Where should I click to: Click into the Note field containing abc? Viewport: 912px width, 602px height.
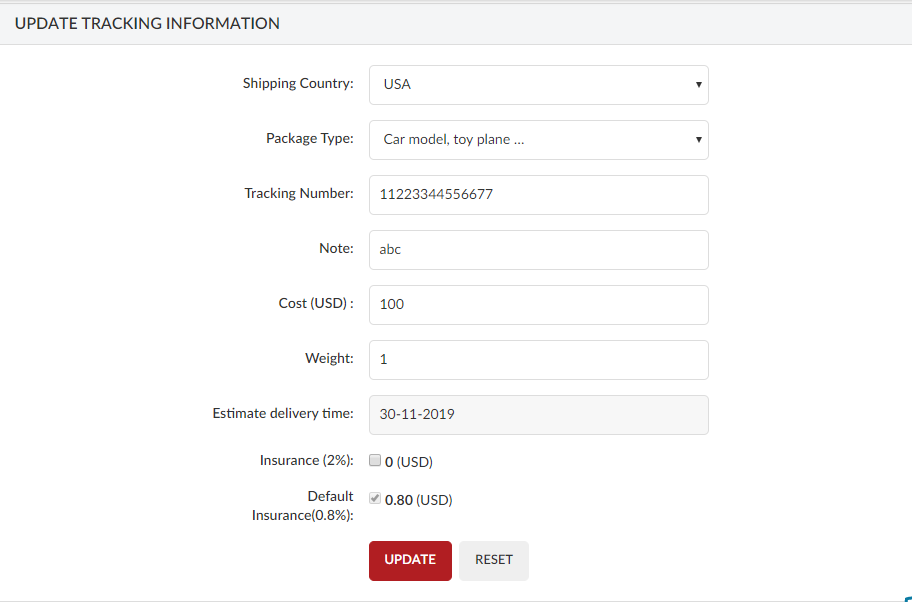(x=539, y=250)
